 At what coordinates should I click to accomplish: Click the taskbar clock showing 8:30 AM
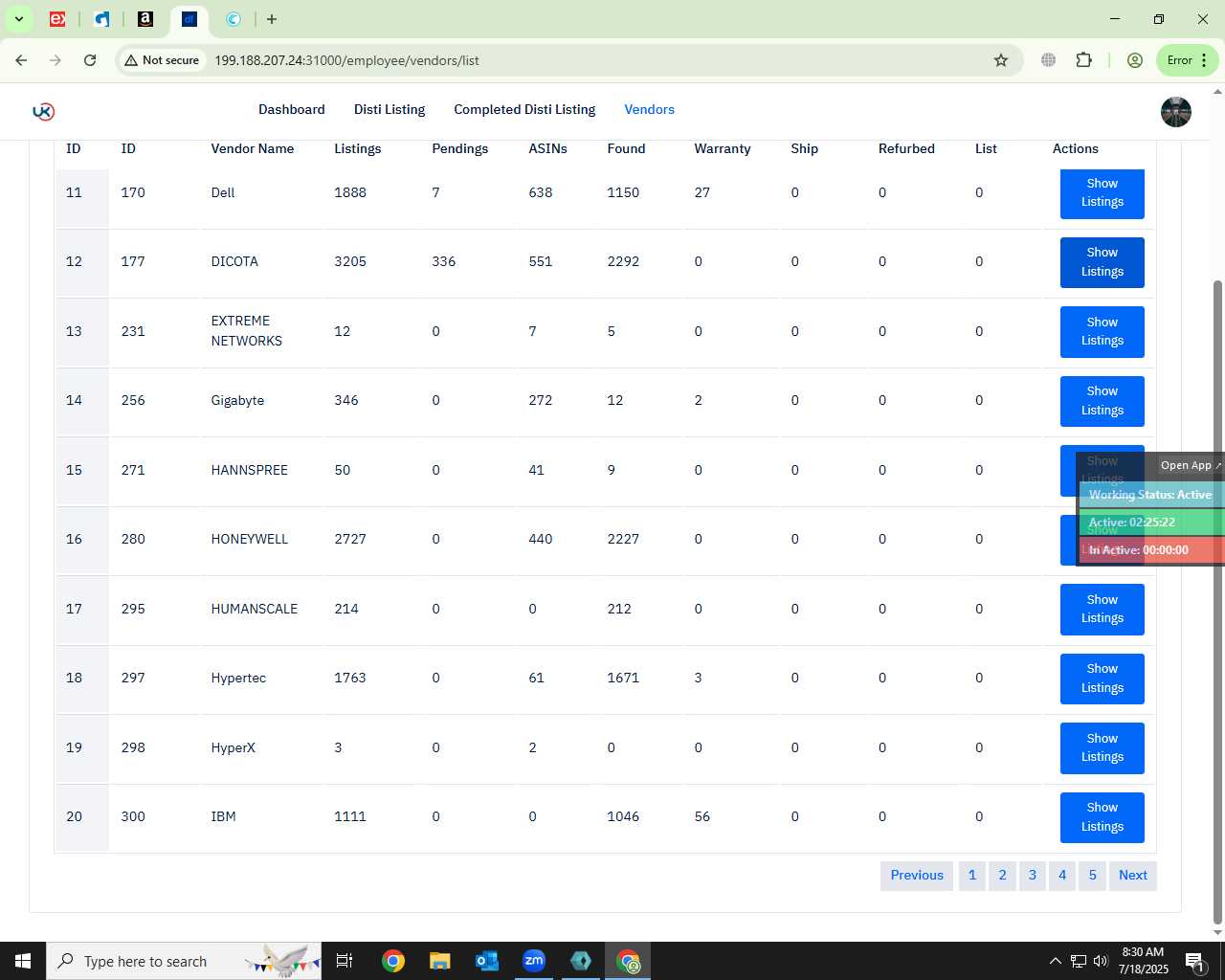pyautogui.click(x=1143, y=961)
